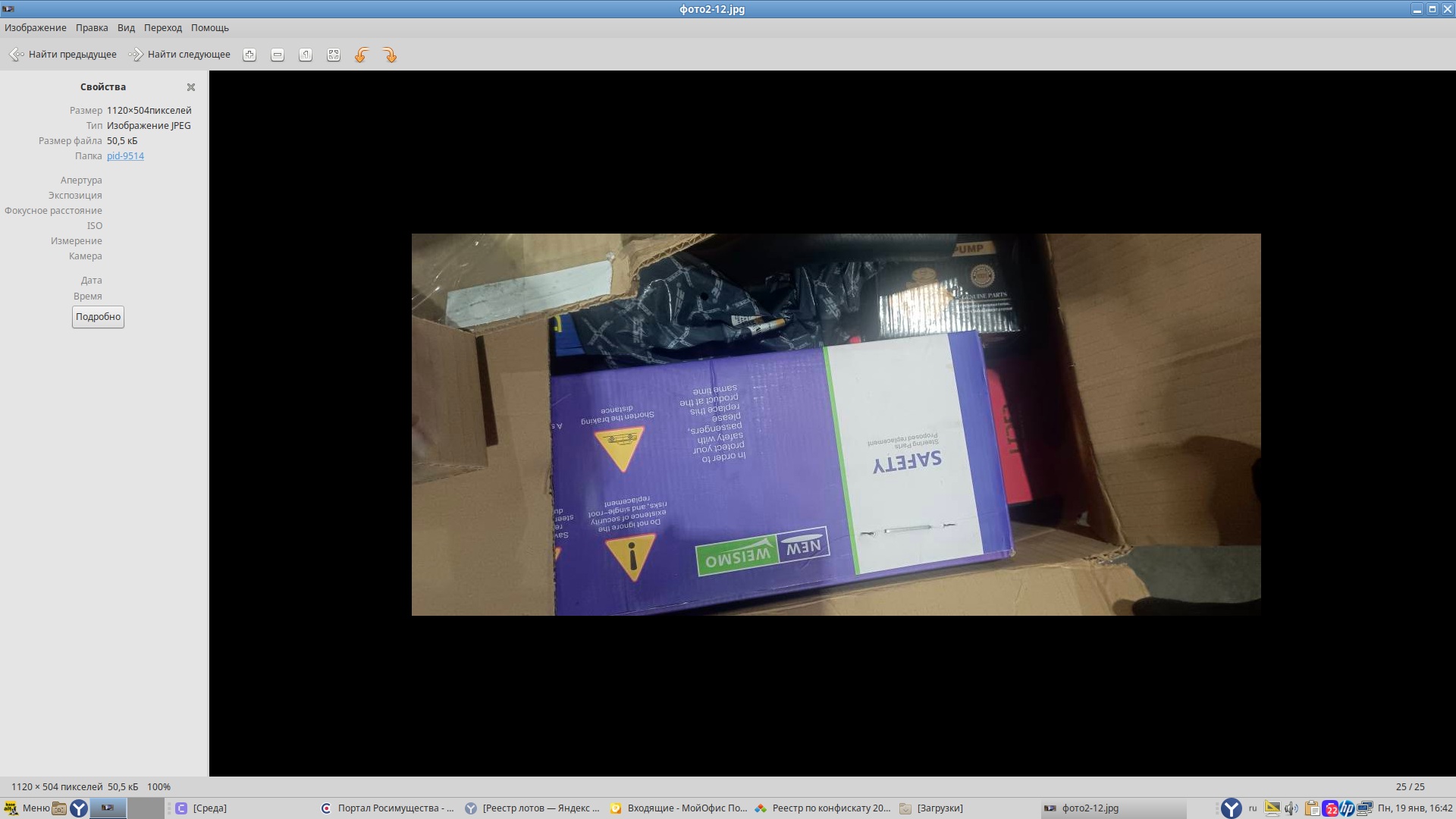1456x819 pixels.
Task: Open the Помощь menu
Action: 210,28
